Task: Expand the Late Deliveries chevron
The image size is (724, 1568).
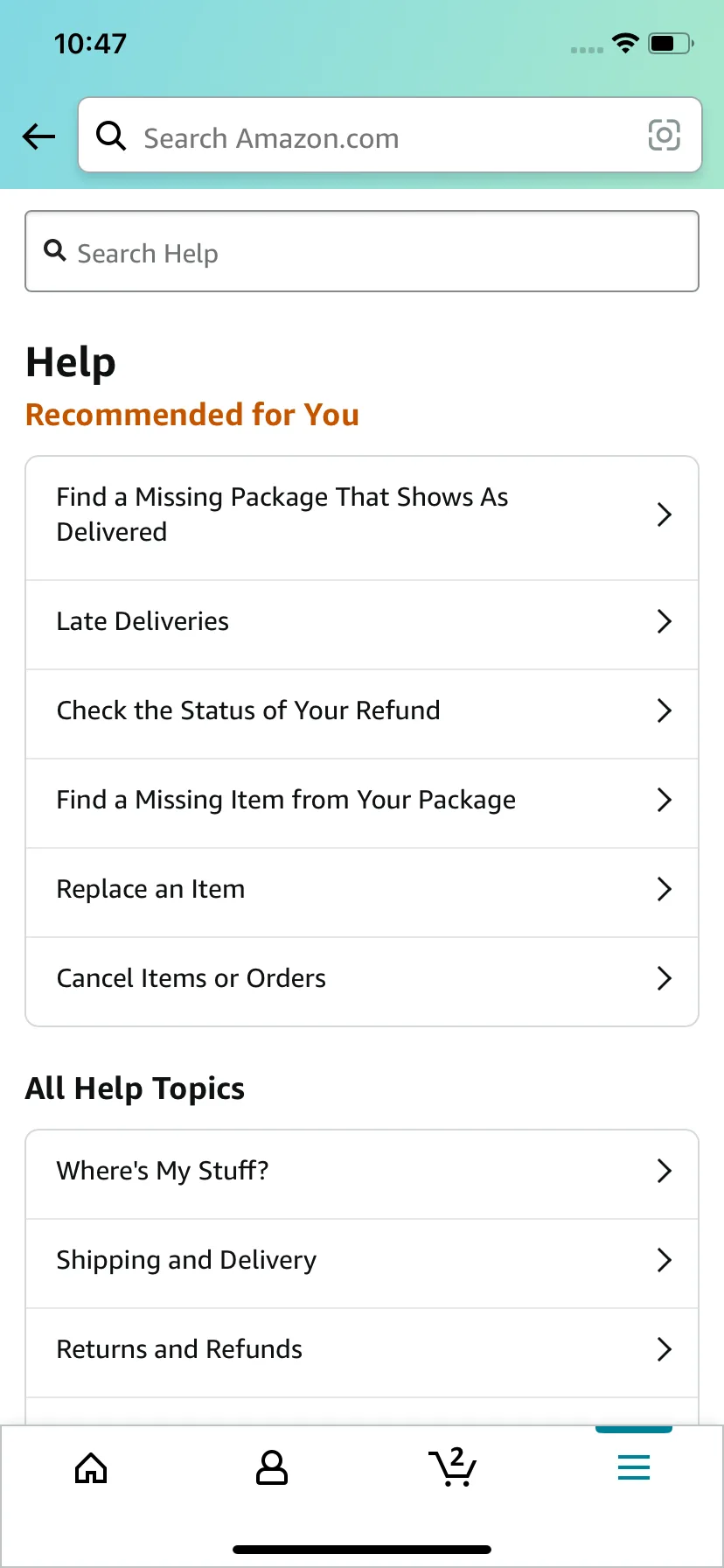Action: point(664,621)
